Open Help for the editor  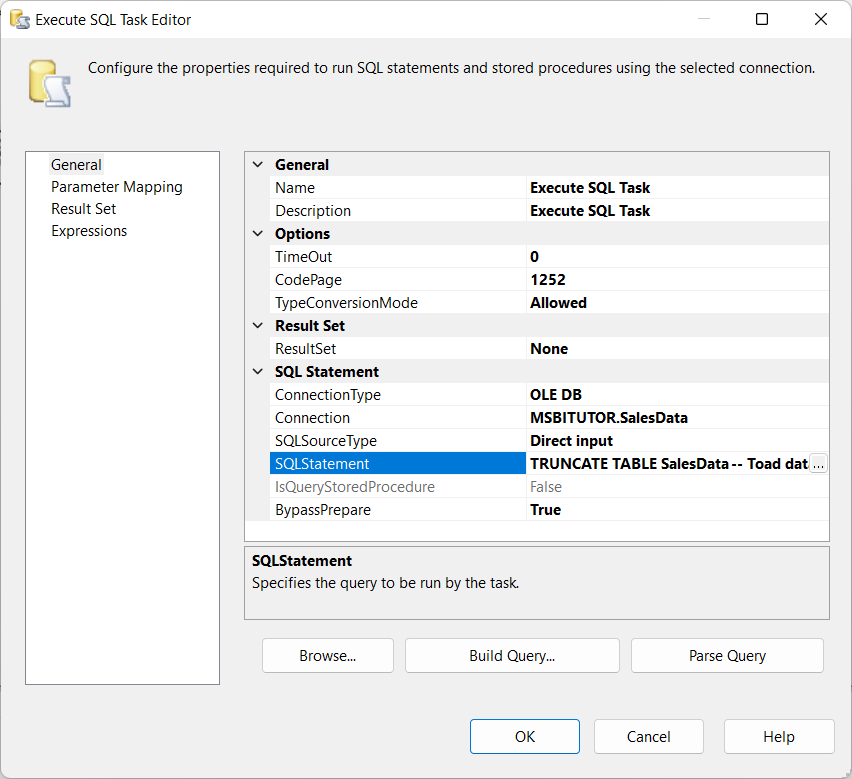pyautogui.click(x=779, y=737)
